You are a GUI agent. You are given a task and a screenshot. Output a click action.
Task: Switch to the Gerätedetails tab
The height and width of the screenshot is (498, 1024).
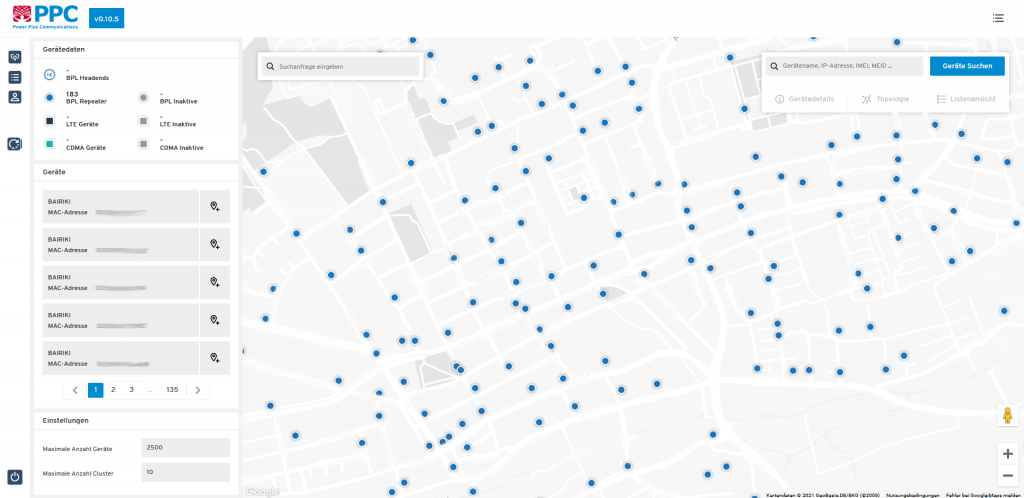tap(804, 99)
